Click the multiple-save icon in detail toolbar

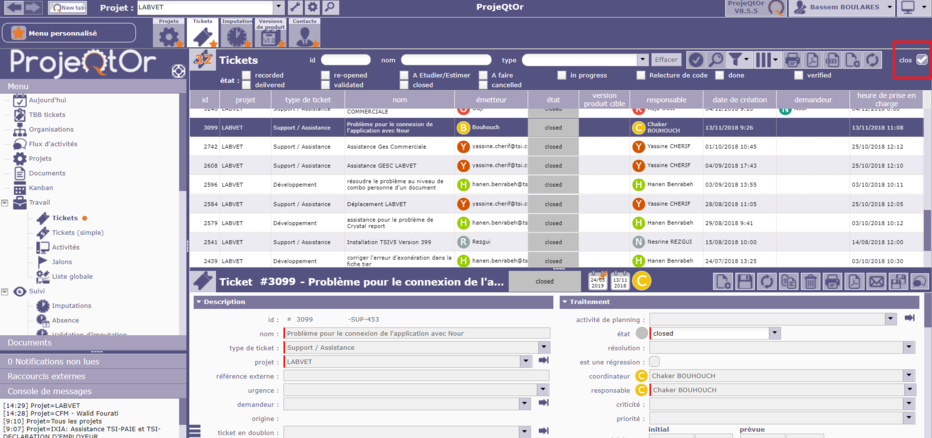tap(898, 281)
